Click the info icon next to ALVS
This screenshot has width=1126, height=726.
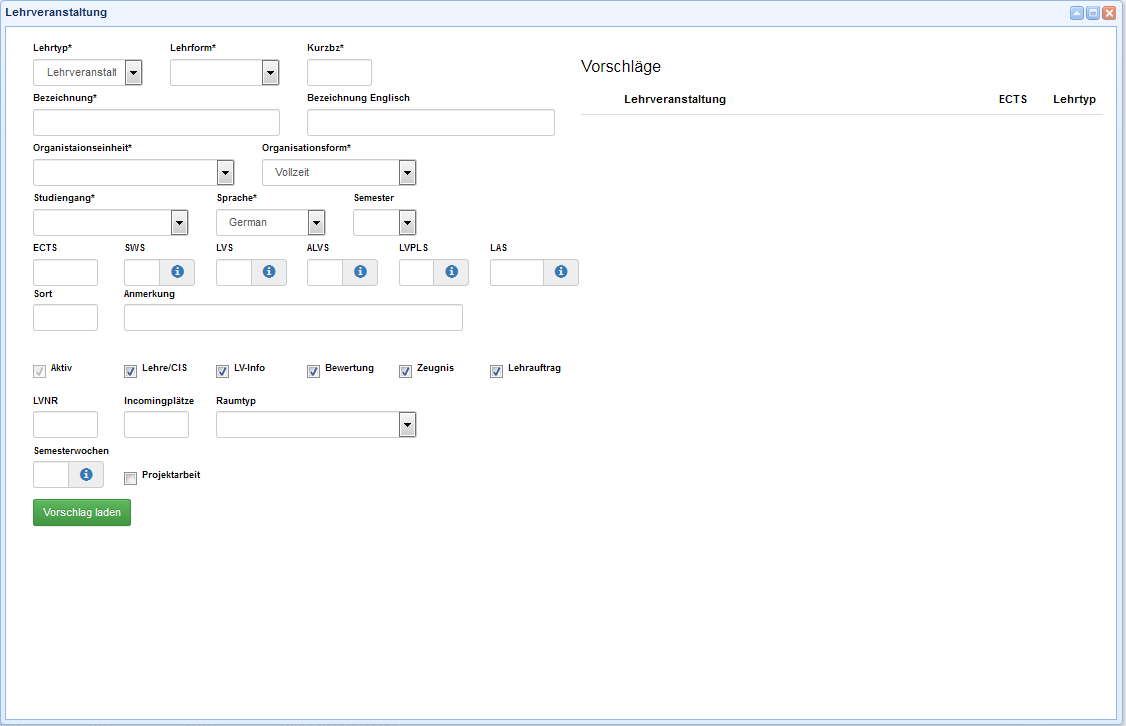click(x=360, y=272)
